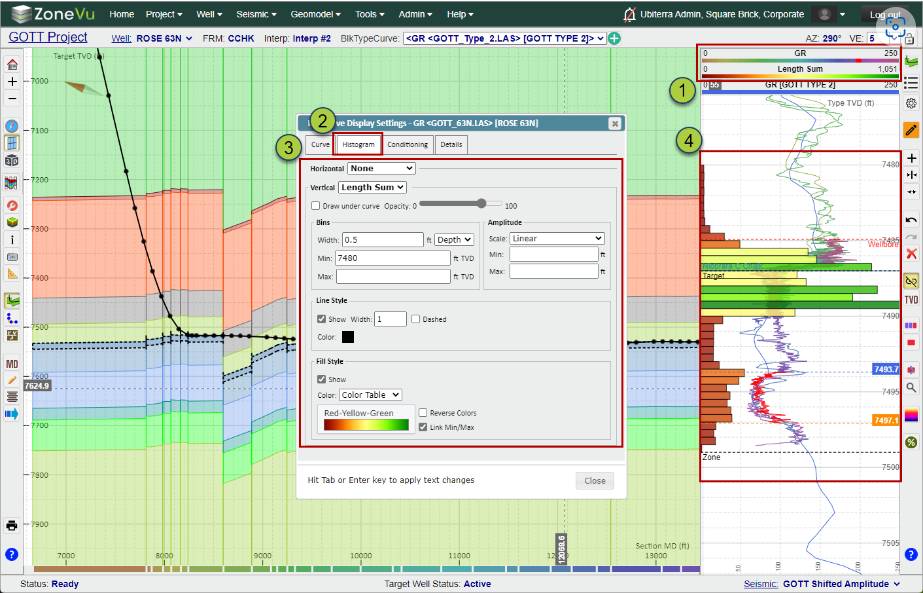Image resolution: width=923 pixels, height=593 pixels.
Task: Click the 'Well:' link label
Action: (x=121, y=38)
